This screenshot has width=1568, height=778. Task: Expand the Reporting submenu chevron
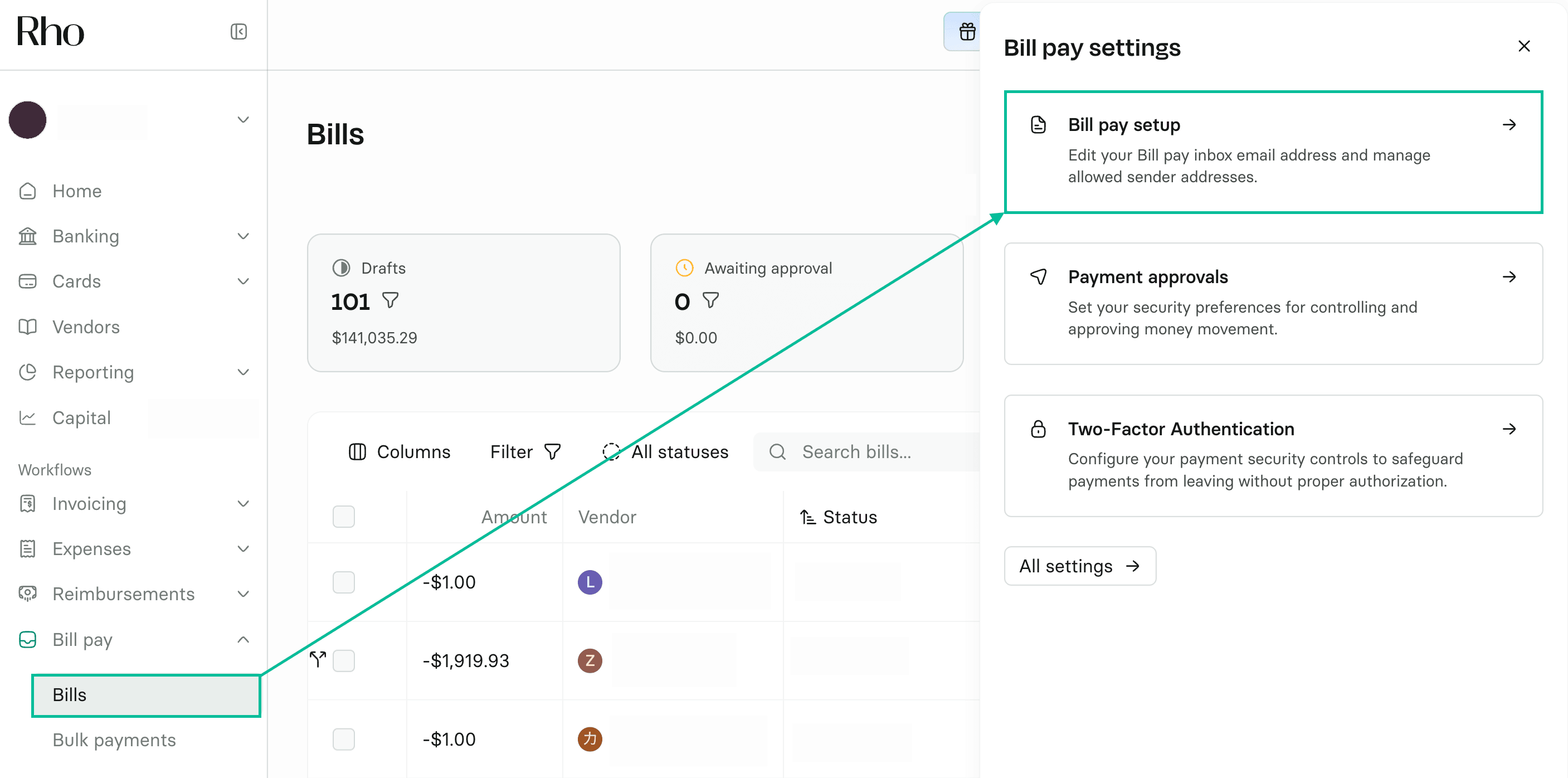click(x=243, y=372)
